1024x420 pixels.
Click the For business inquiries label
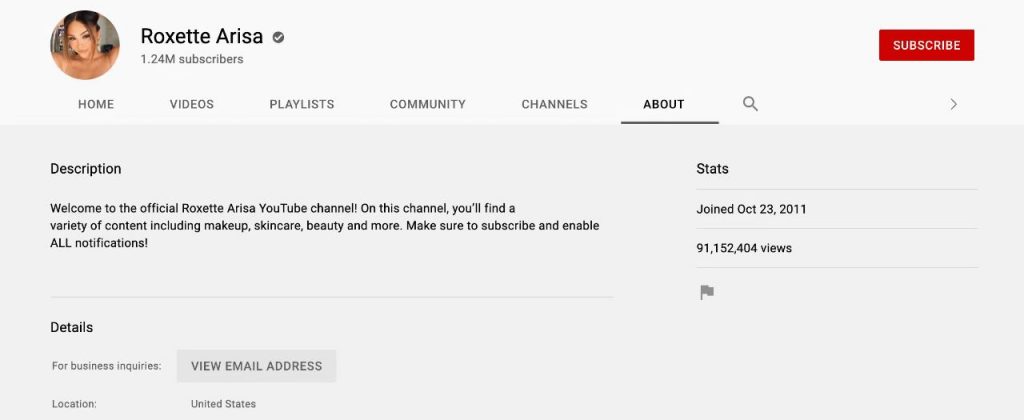106,366
